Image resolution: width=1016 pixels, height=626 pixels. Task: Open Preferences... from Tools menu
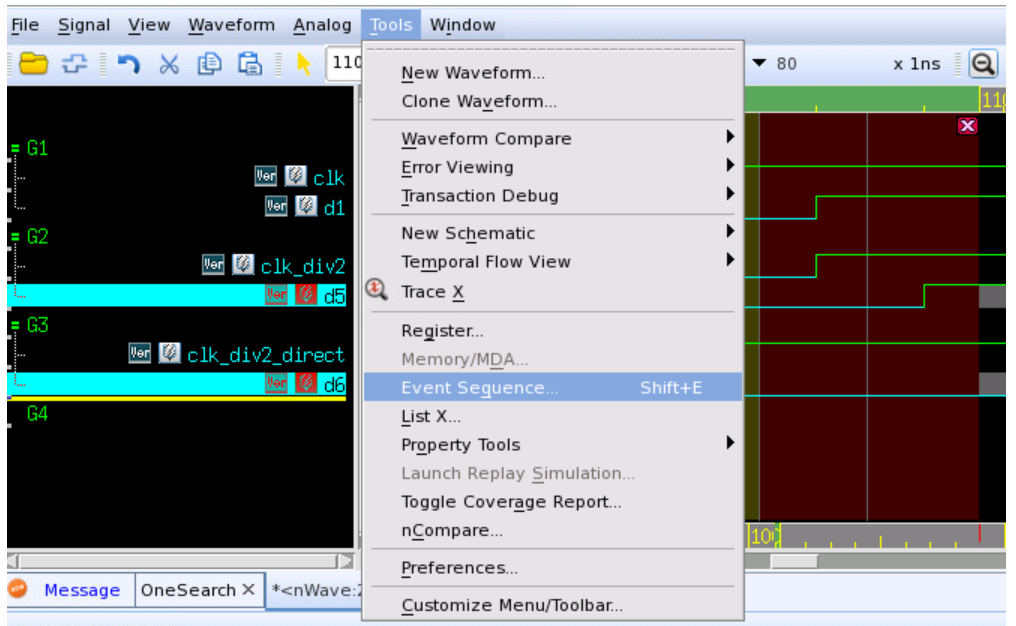point(552,568)
